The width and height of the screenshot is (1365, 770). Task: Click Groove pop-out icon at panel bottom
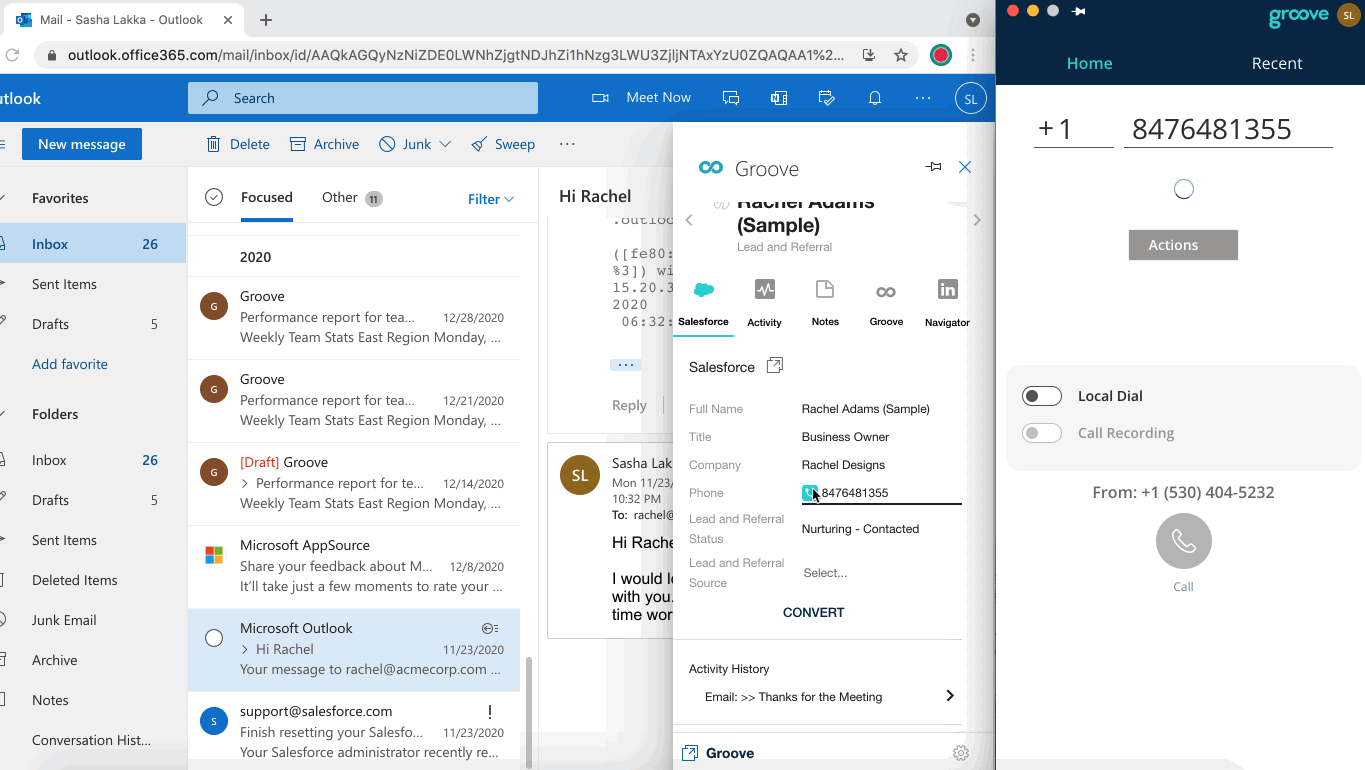pyautogui.click(x=689, y=753)
